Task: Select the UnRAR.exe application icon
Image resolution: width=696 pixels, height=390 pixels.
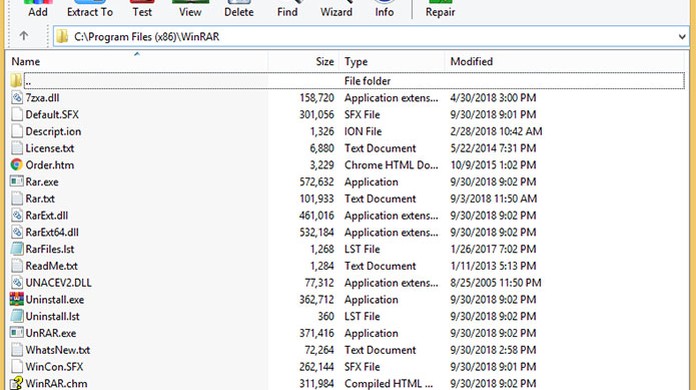Action: (17, 333)
